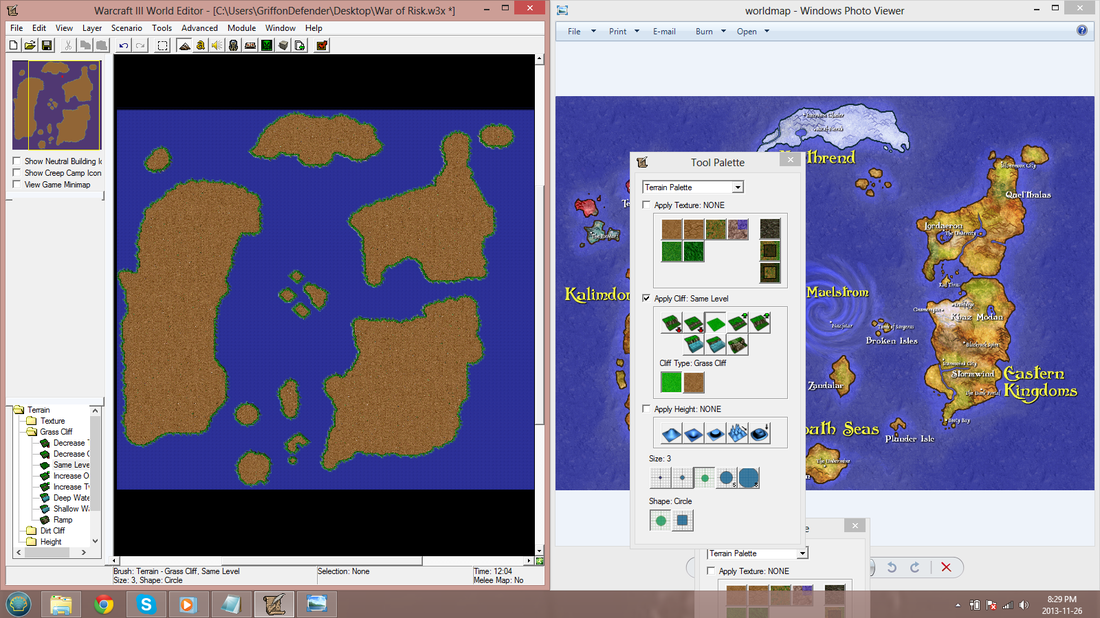Delete the image with red X in Photo Viewer
The width and height of the screenshot is (1100, 618).
pyautogui.click(x=946, y=567)
